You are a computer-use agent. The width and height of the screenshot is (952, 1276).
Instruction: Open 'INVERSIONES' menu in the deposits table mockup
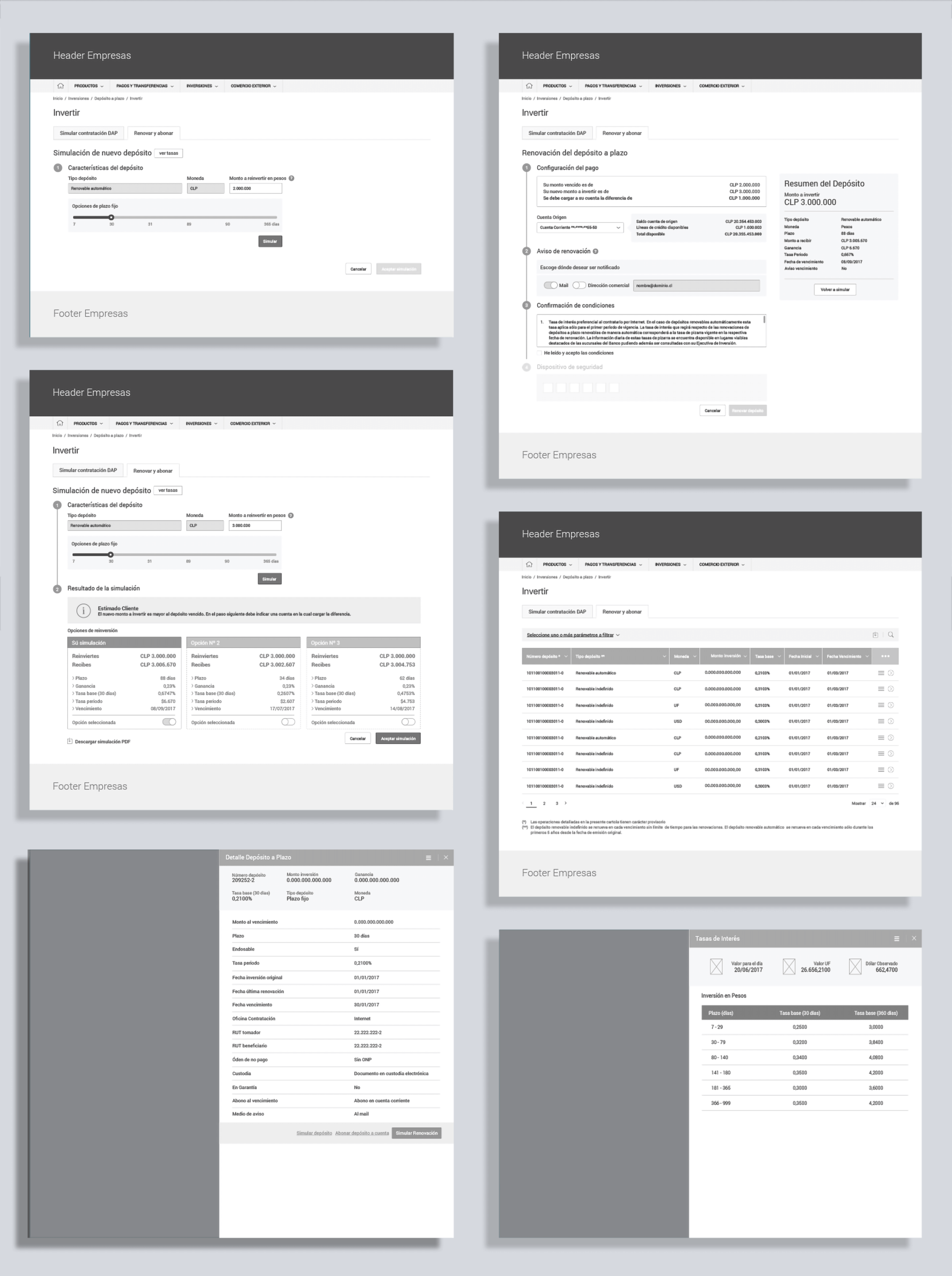click(670, 564)
